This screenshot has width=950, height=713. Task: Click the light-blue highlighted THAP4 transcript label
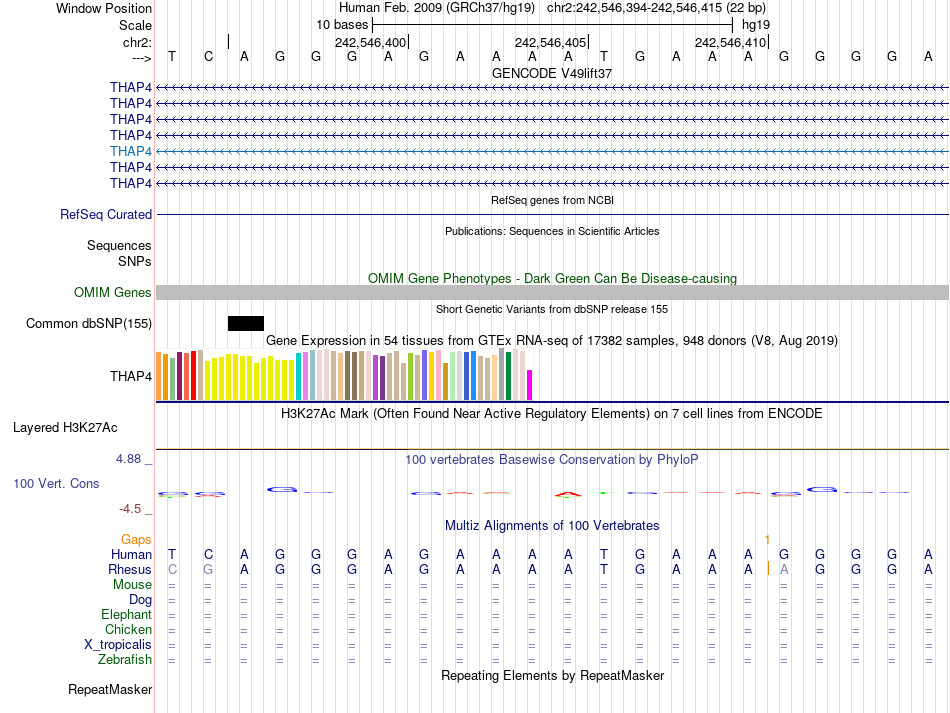(x=131, y=151)
